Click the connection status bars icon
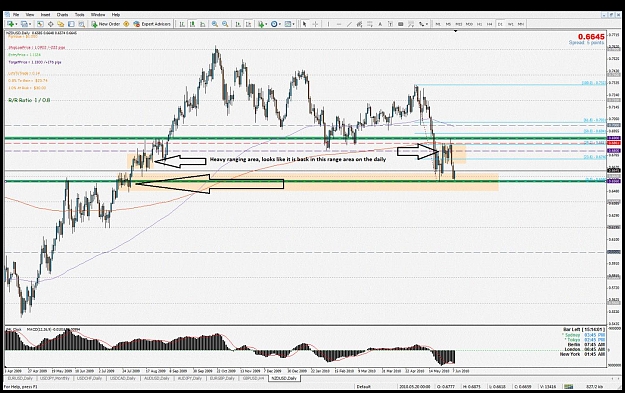 (568, 387)
